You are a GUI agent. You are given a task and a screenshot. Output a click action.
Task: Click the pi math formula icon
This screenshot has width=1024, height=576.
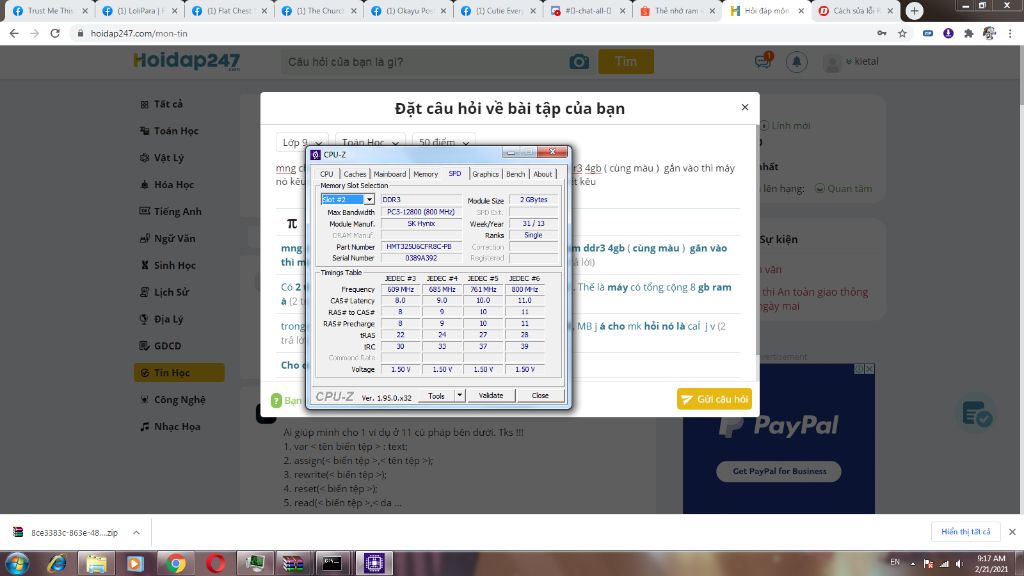pyautogui.click(x=292, y=223)
